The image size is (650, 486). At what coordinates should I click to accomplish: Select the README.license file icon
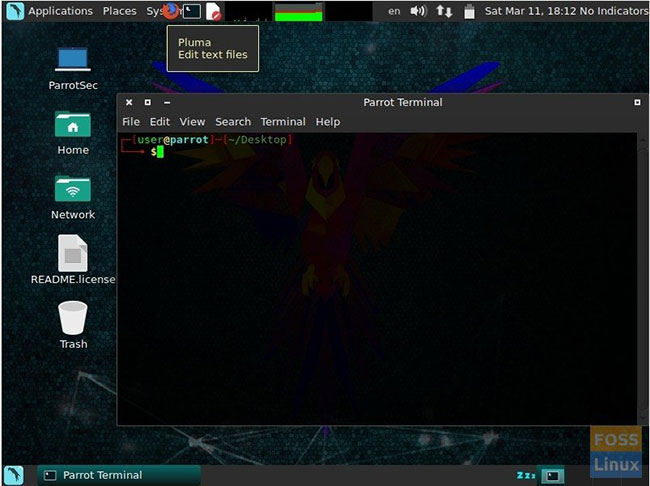point(73,260)
